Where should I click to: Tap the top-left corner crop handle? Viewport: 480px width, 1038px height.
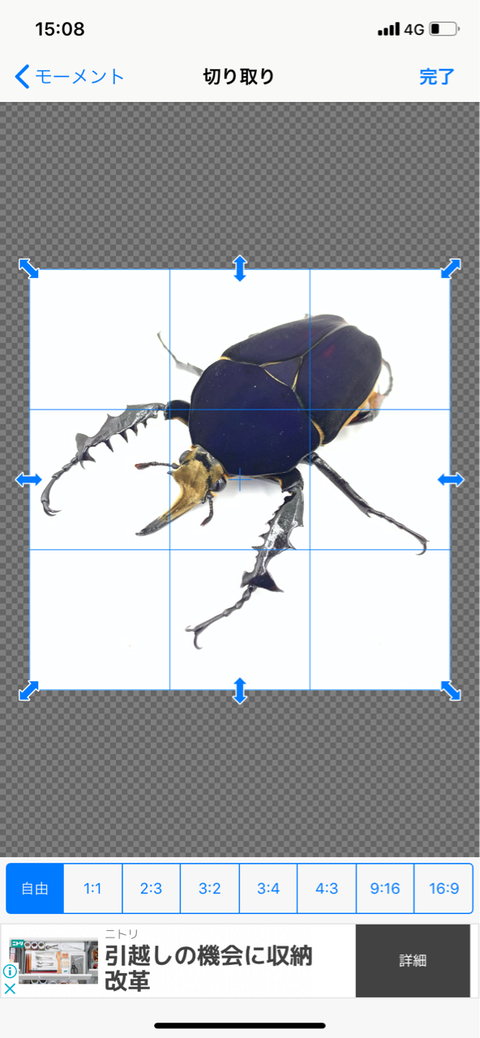point(28,268)
